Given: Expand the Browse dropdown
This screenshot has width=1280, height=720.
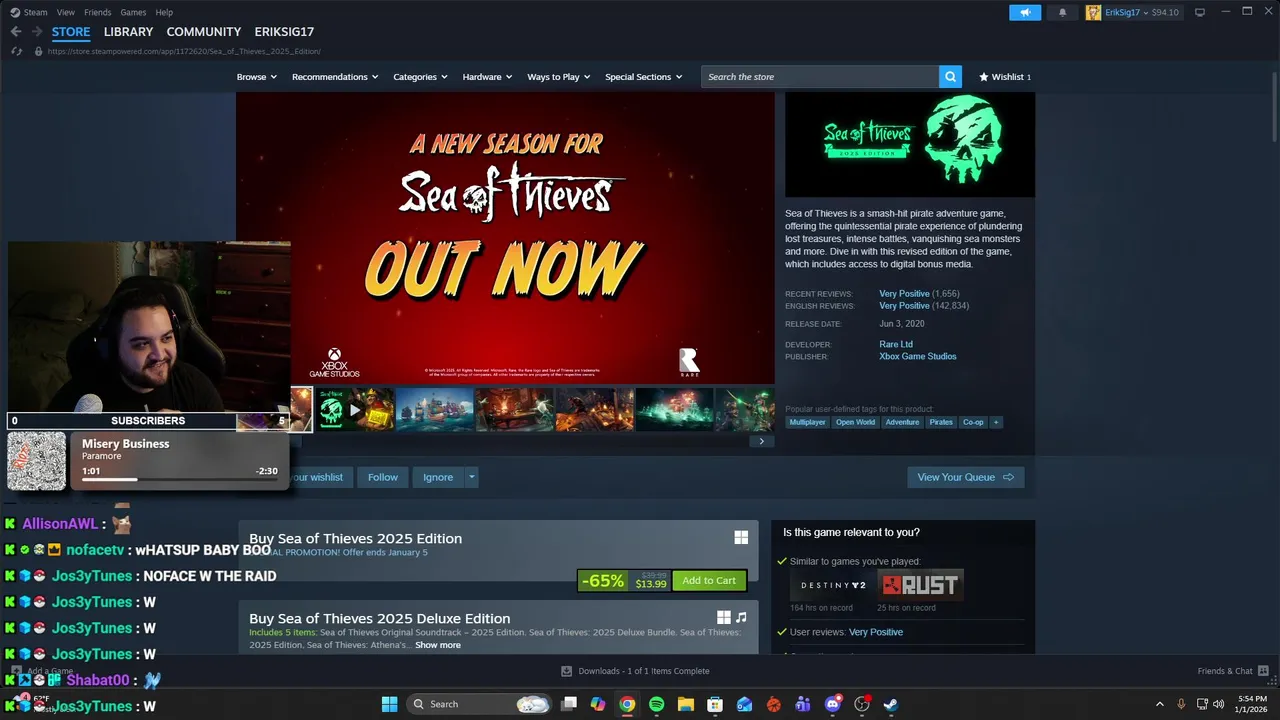Looking at the screenshot, I should 257,77.
